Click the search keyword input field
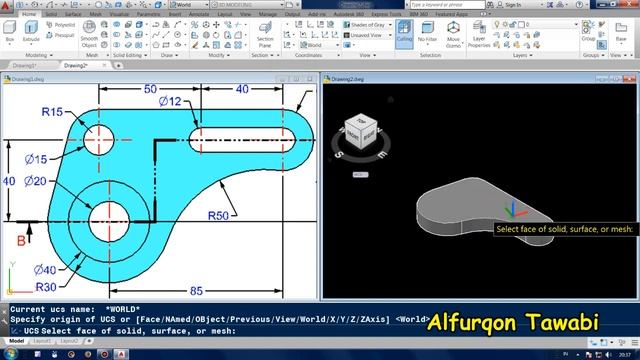This screenshot has width=640, height=360. tap(447, 5)
